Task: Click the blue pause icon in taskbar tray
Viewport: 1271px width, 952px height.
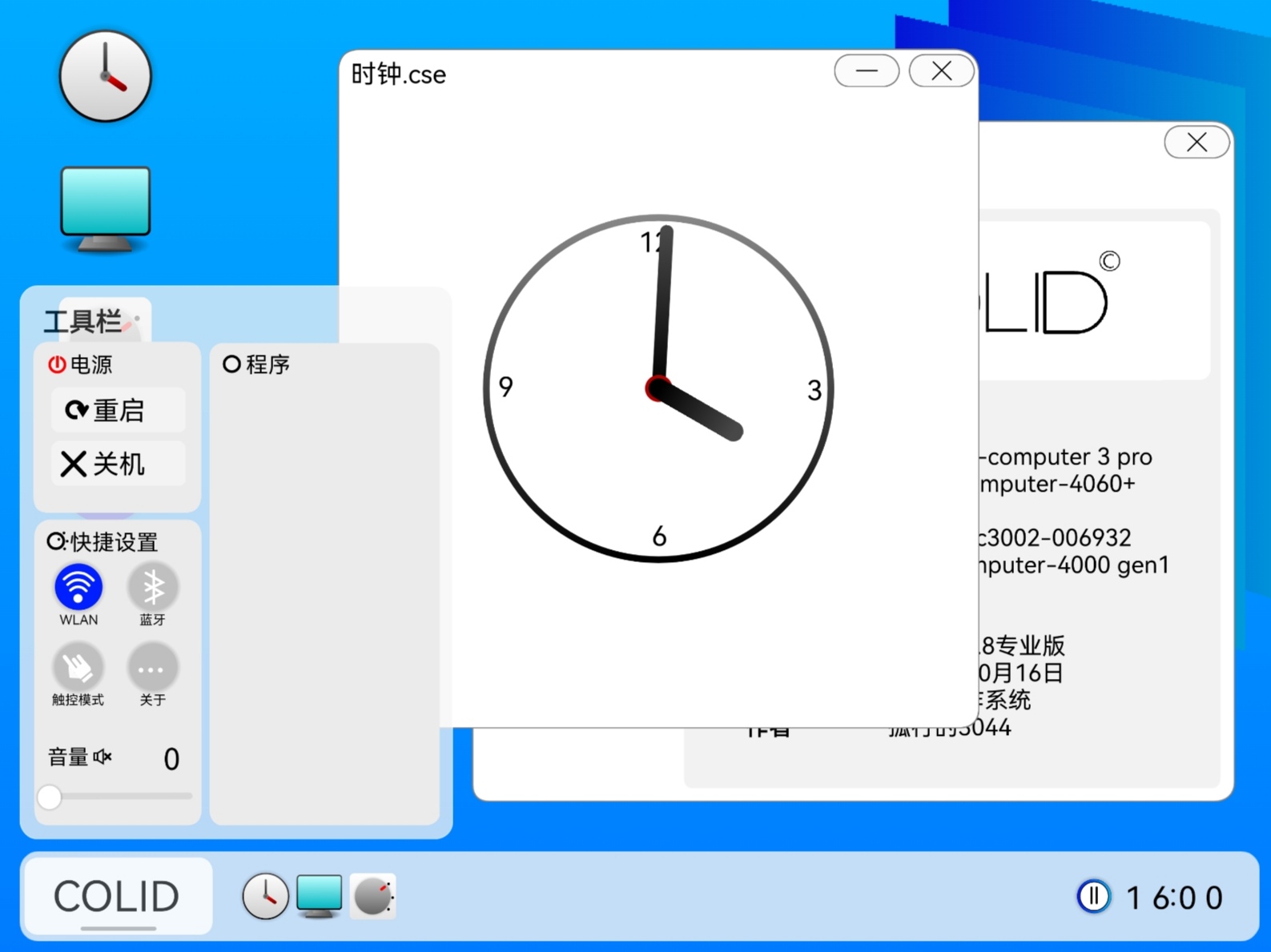Action: pos(1093,896)
